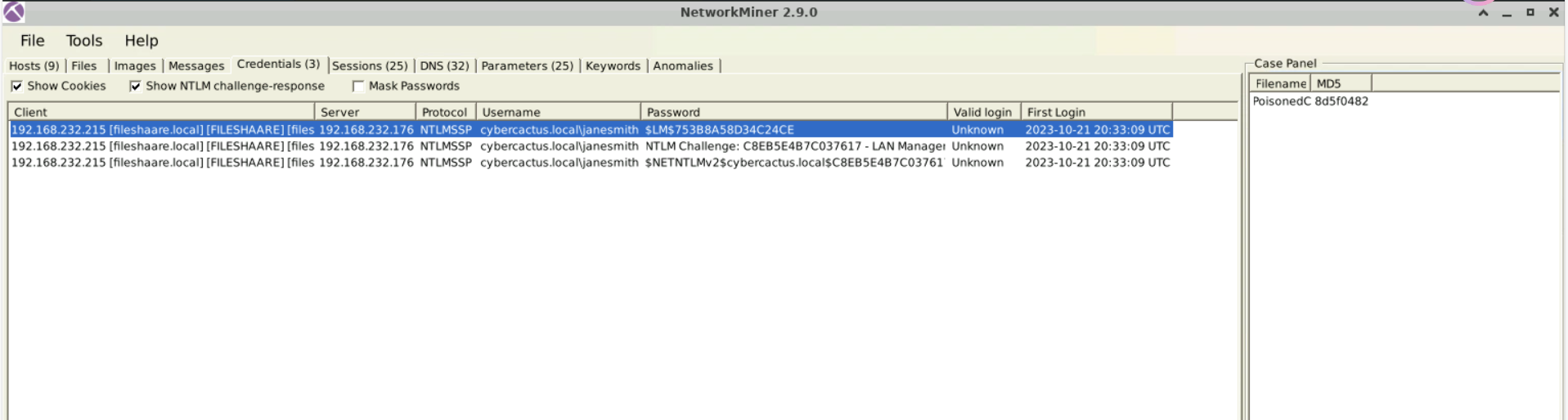This screenshot has height=420, width=1568.
Task: Toggle Show NTLM challenge-response checkbox
Action: tap(136, 87)
